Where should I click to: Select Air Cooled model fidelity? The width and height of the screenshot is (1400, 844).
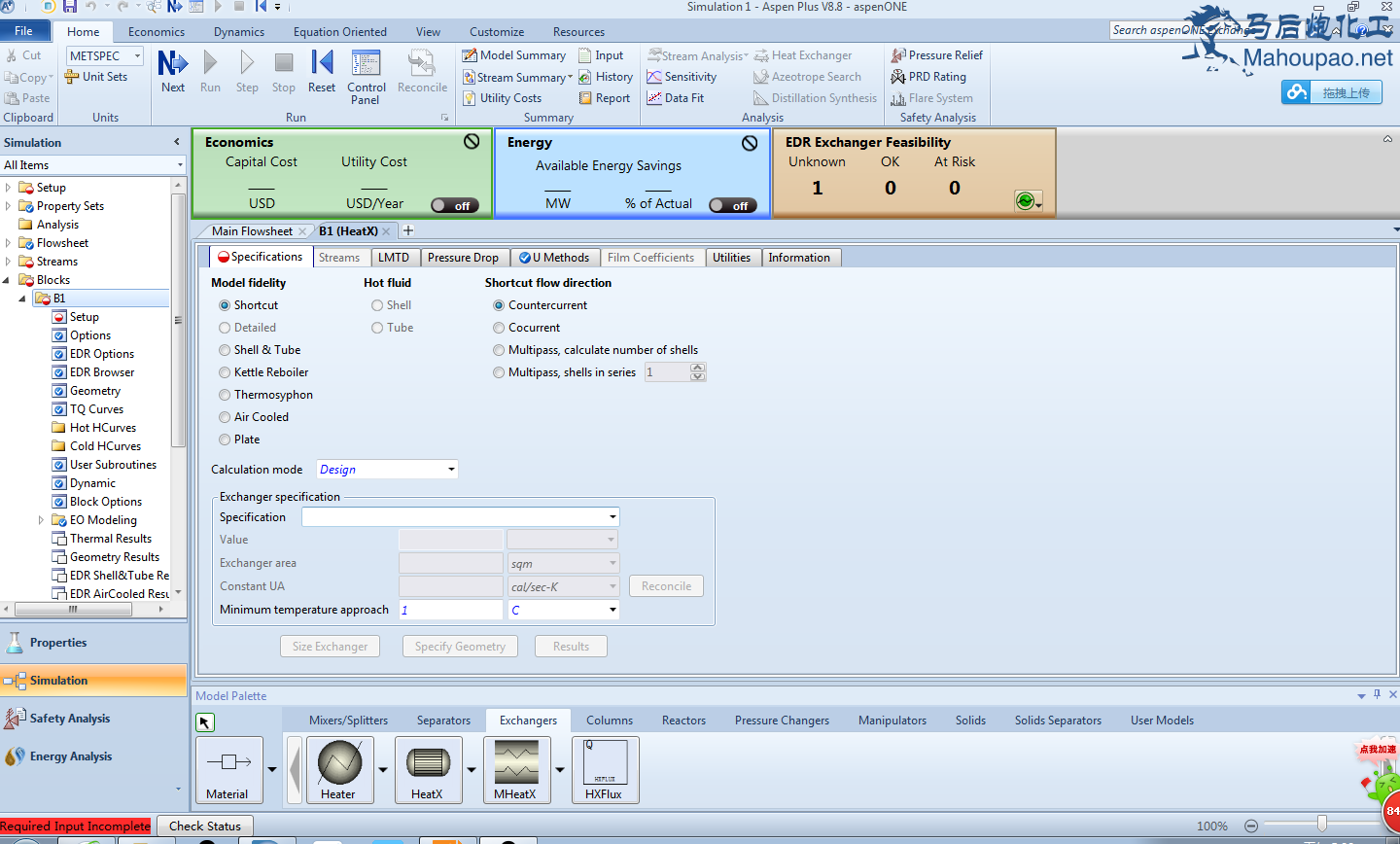pos(225,417)
